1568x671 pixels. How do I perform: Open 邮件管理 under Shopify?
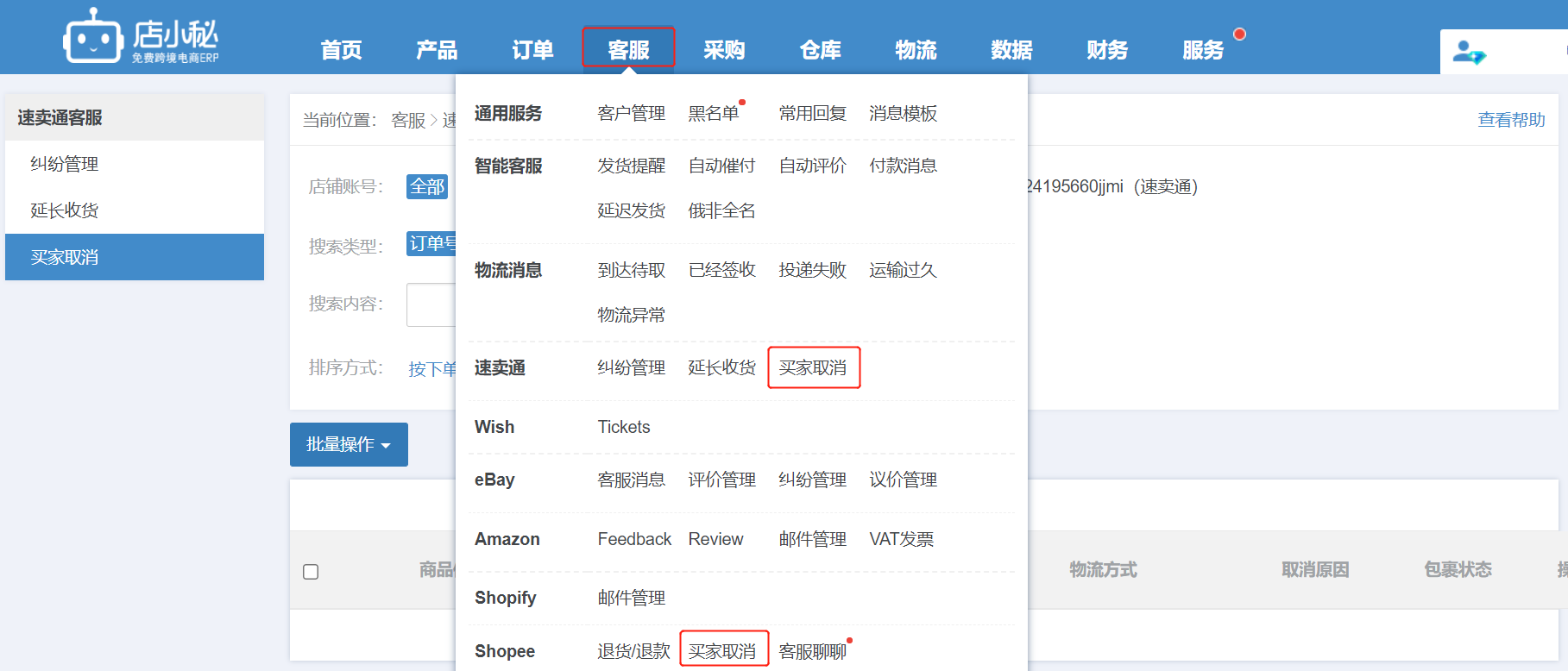pos(632,598)
